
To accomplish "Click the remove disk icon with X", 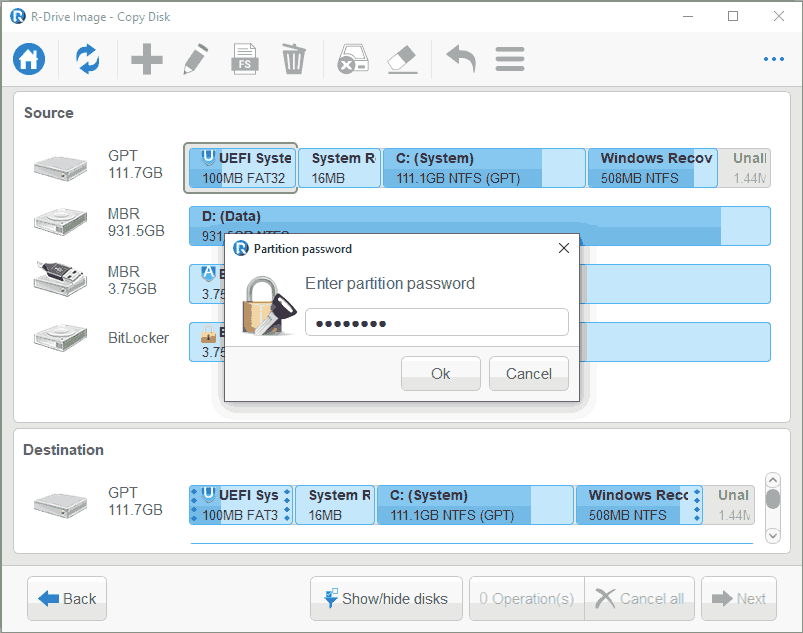I will [x=353, y=59].
